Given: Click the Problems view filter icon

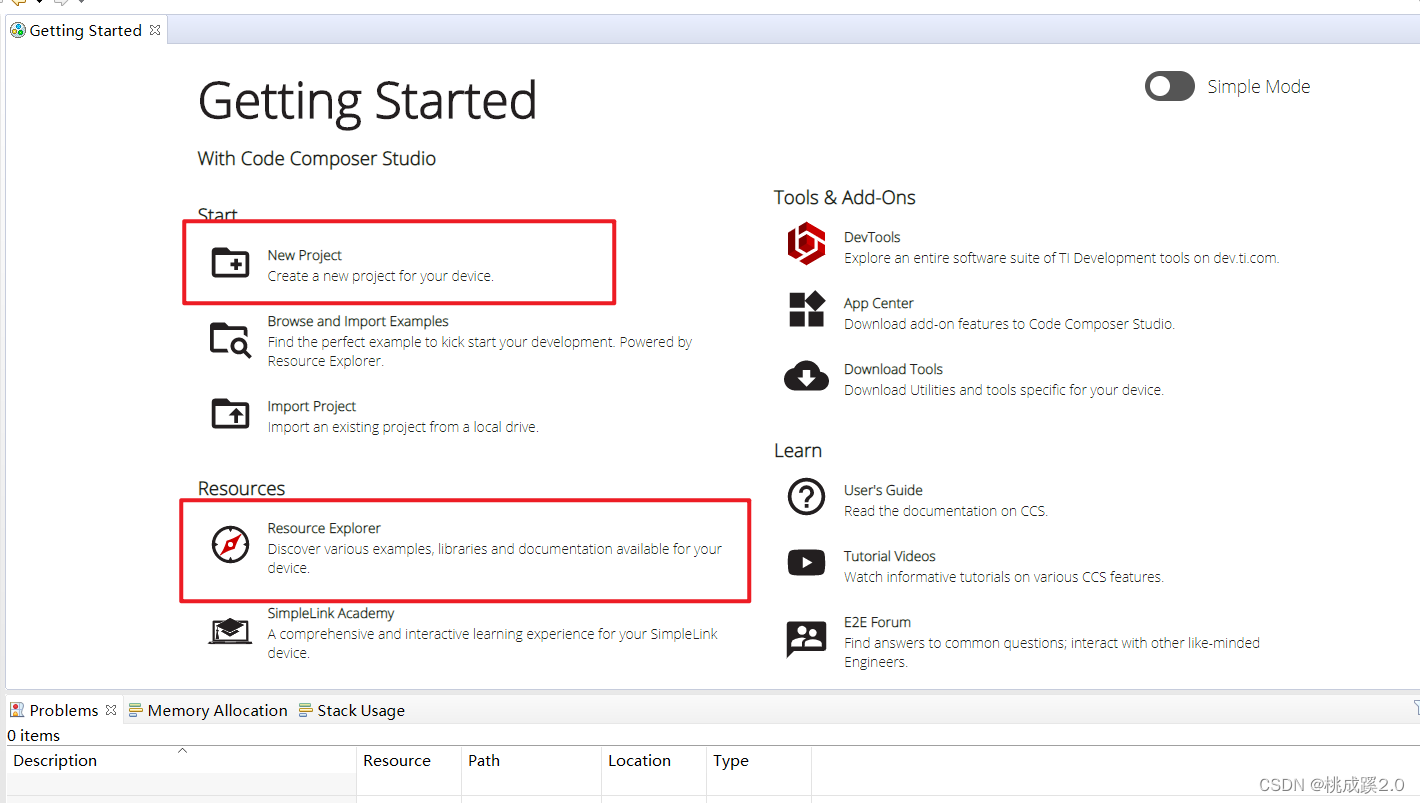Looking at the screenshot, I should pyautogui.click(x=1415, y=709).
